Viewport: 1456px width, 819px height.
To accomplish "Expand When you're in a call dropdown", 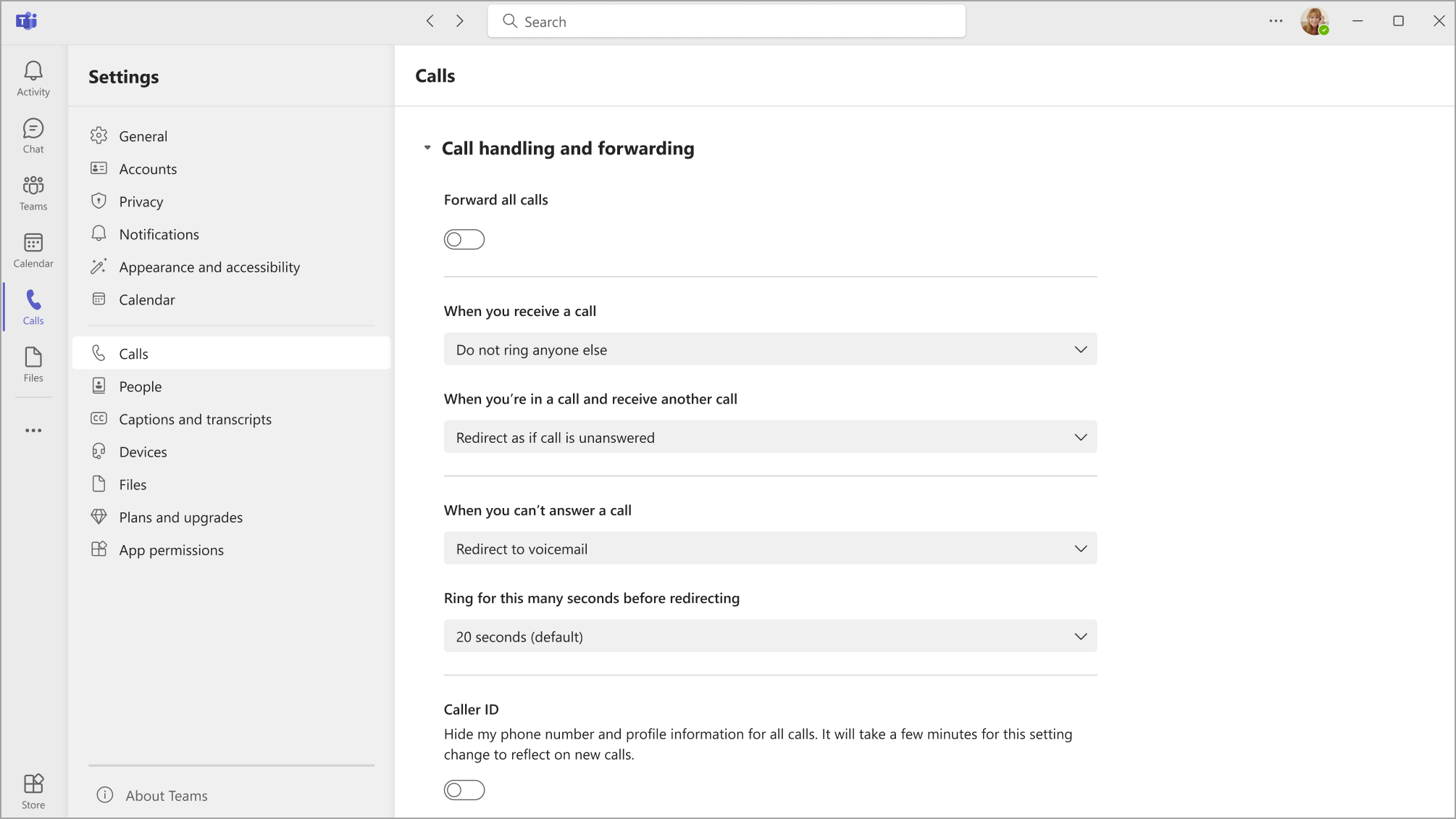I will pyautogui.click(x=770, y=437).
